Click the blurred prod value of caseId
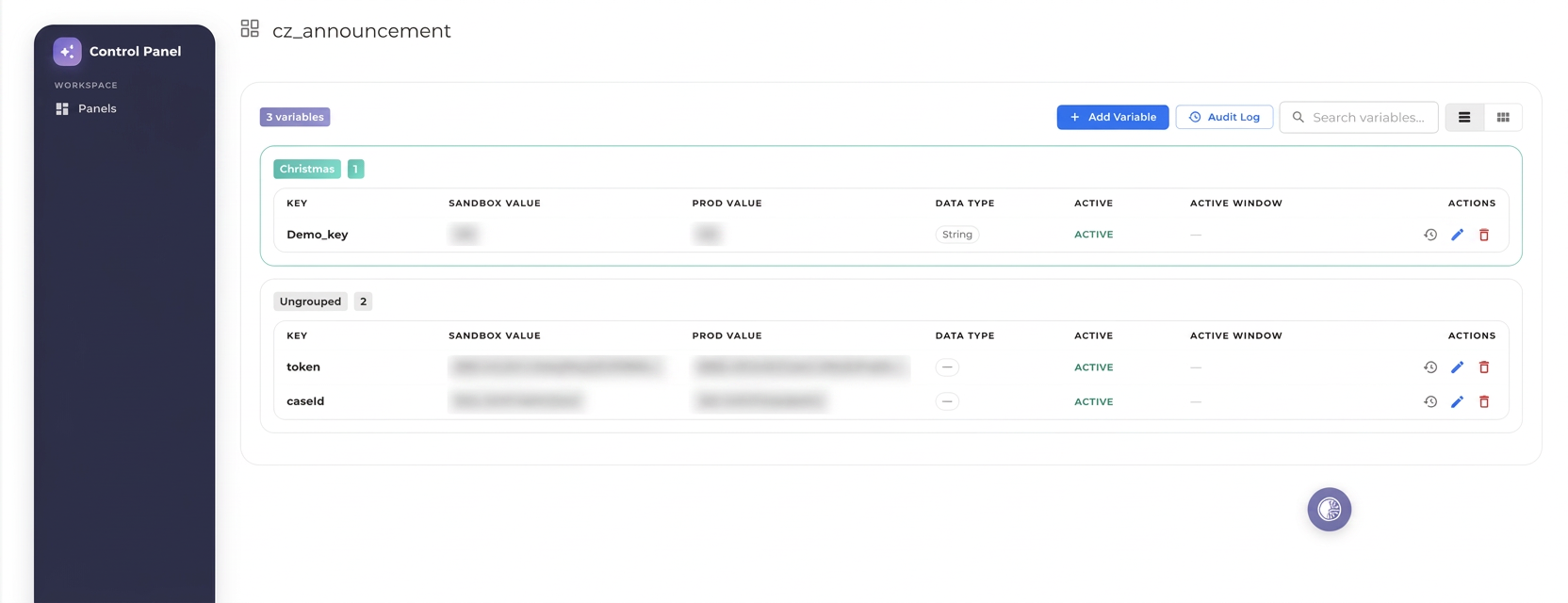Image resolution: width=1568 pixels, height=603 pixels. pos(760,401)
